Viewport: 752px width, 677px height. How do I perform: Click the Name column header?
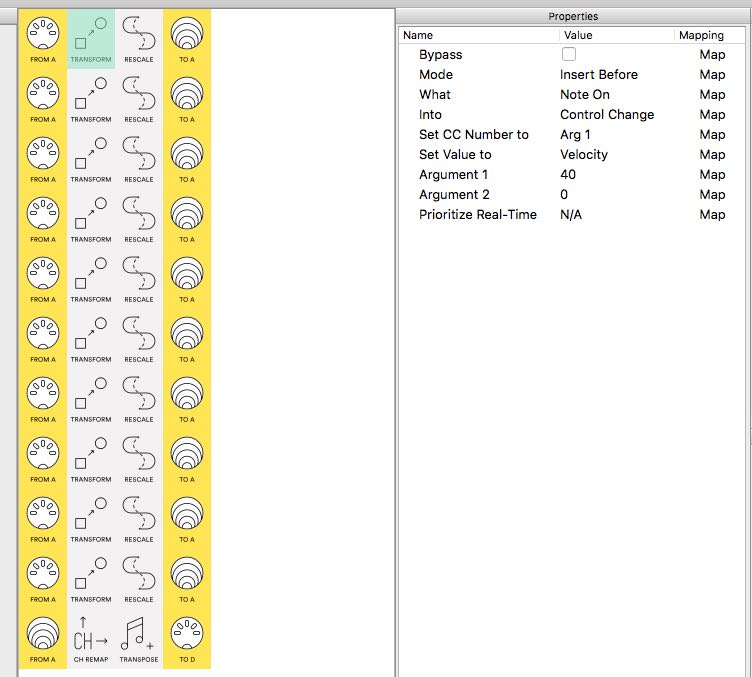click(418, 35)
